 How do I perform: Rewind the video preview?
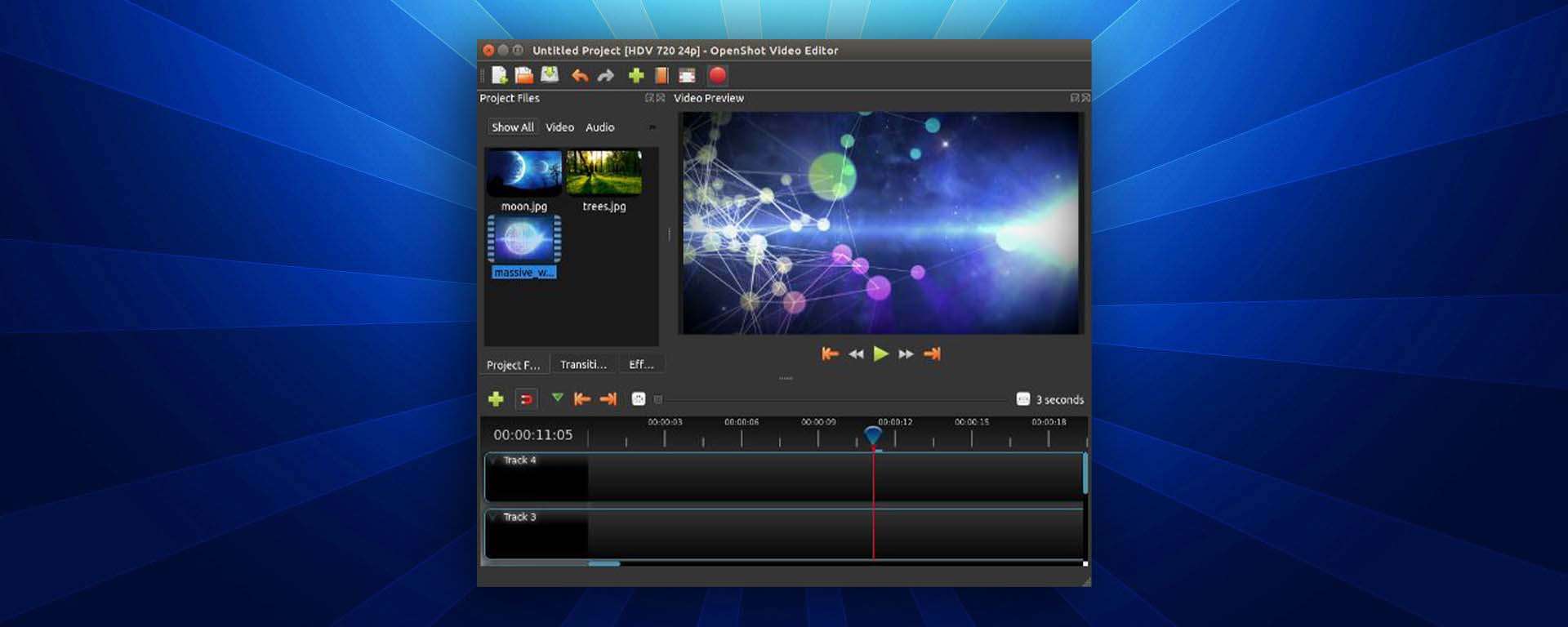click(x=856, y=354)
